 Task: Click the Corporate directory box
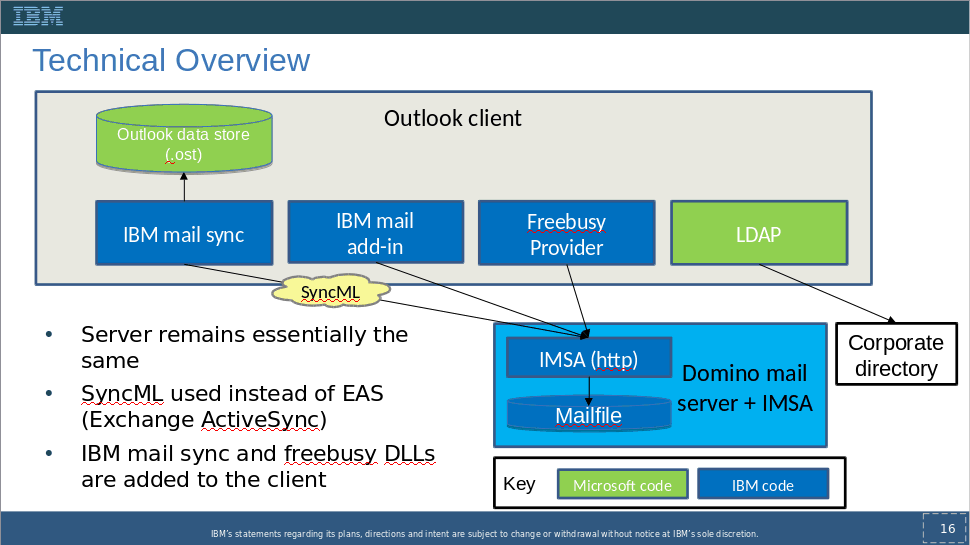point(896,354)
